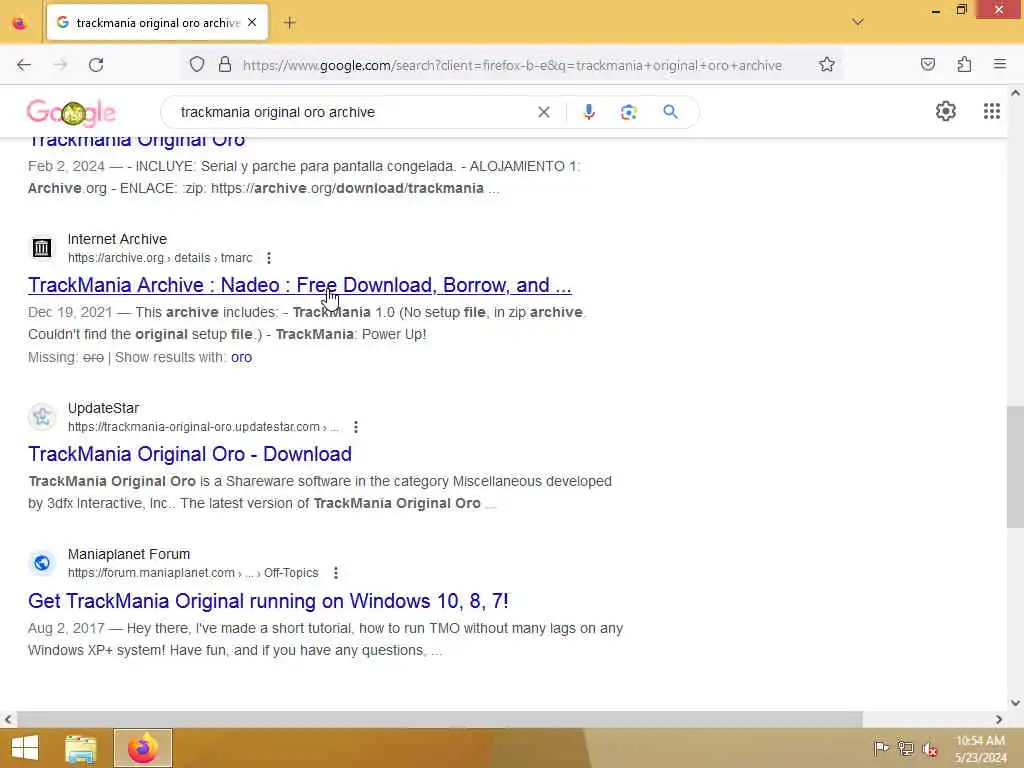
Task: Open the Windows Start menu
Action: pos(25,748)
